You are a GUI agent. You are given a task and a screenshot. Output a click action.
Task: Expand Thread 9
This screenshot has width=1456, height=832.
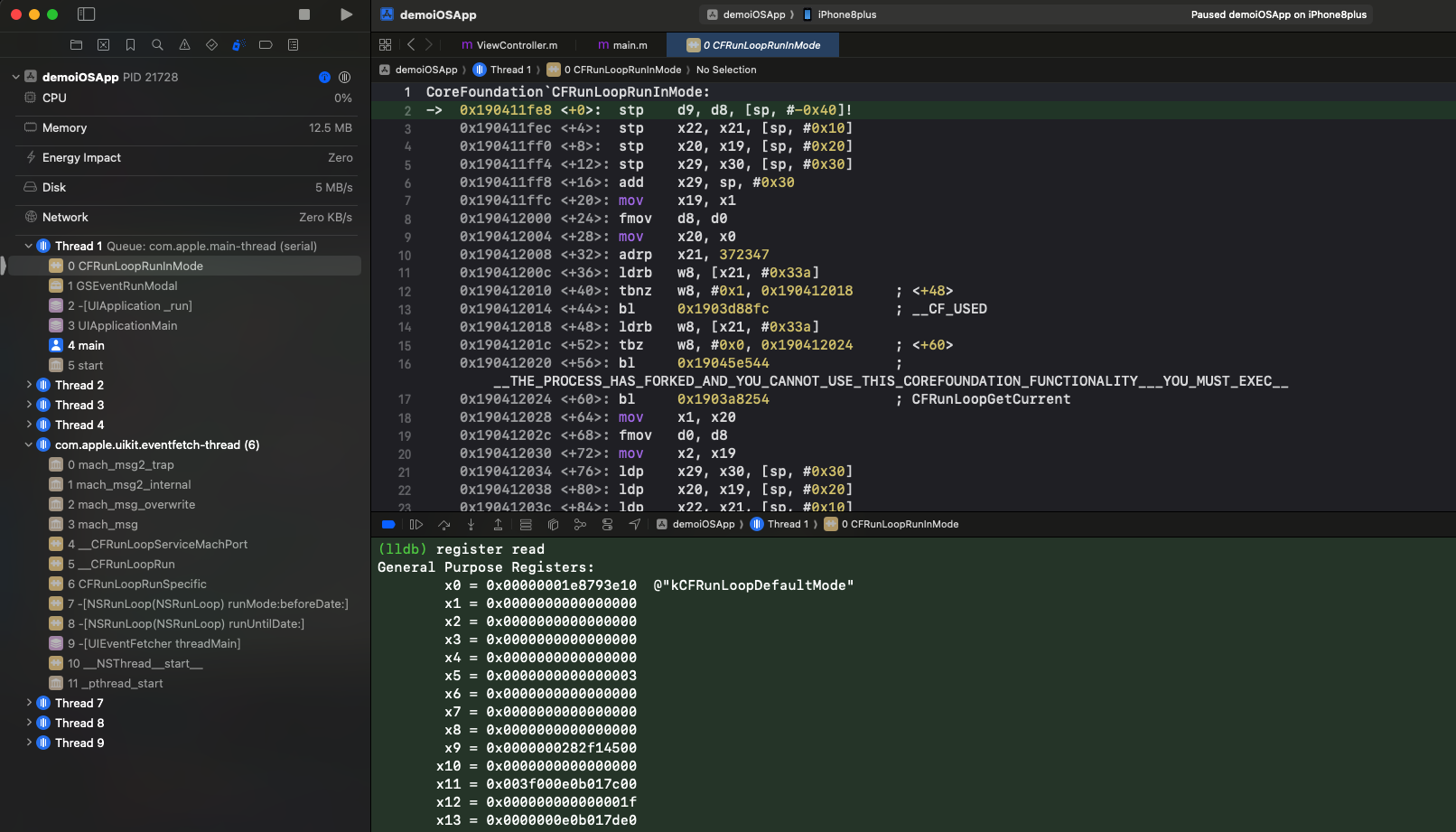point(28,743)
